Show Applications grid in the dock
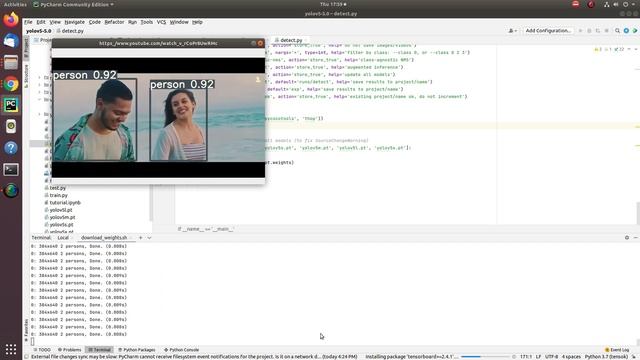The height and width of the screenshot is (360, 640). click(11, 349)
